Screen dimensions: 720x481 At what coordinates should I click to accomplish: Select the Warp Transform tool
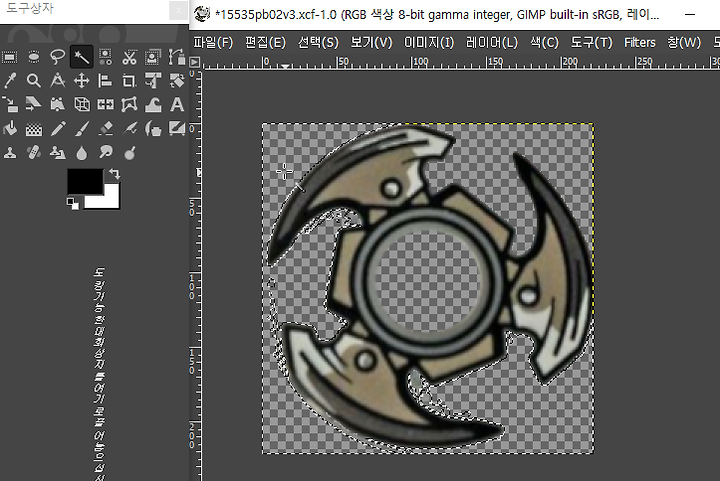(153, 105)
